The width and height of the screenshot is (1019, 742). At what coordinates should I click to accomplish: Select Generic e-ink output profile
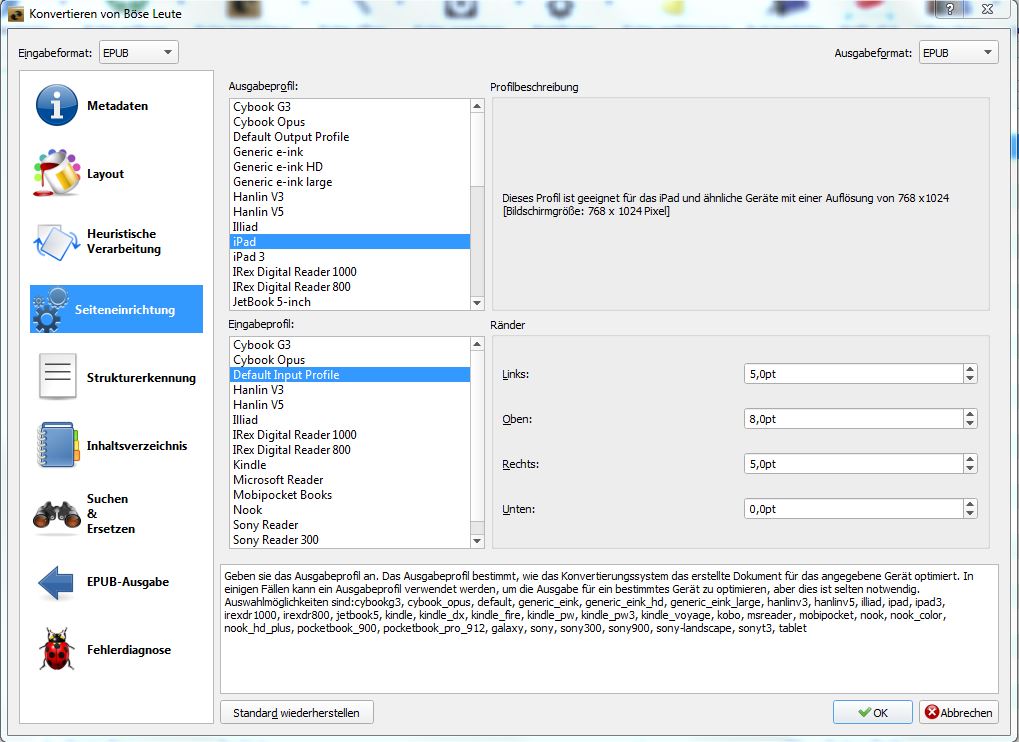350,151
